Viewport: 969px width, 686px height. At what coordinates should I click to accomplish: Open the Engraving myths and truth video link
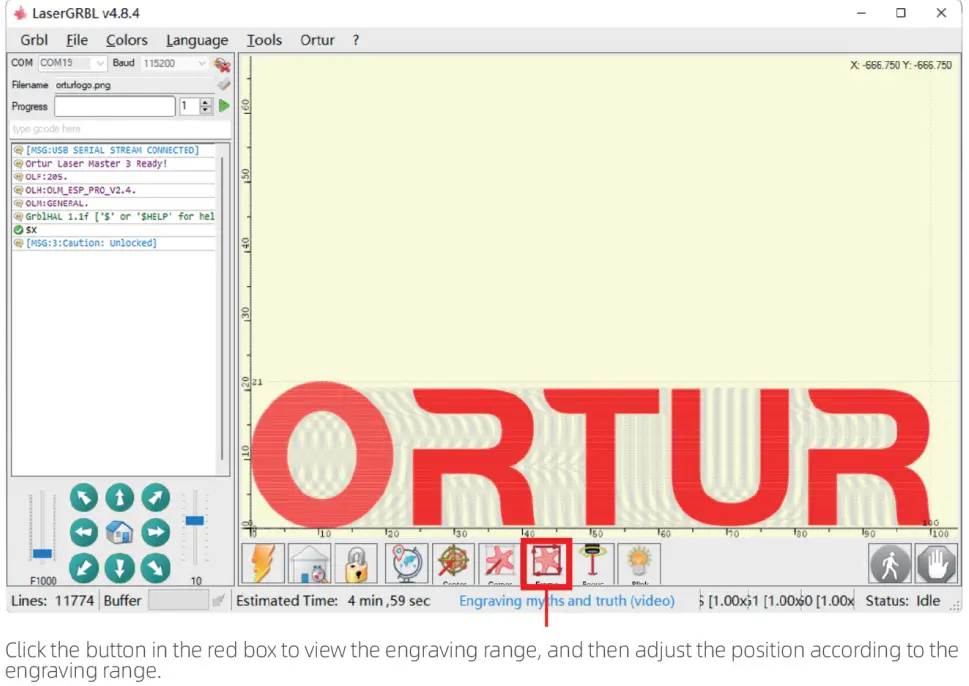pos(566,601)
